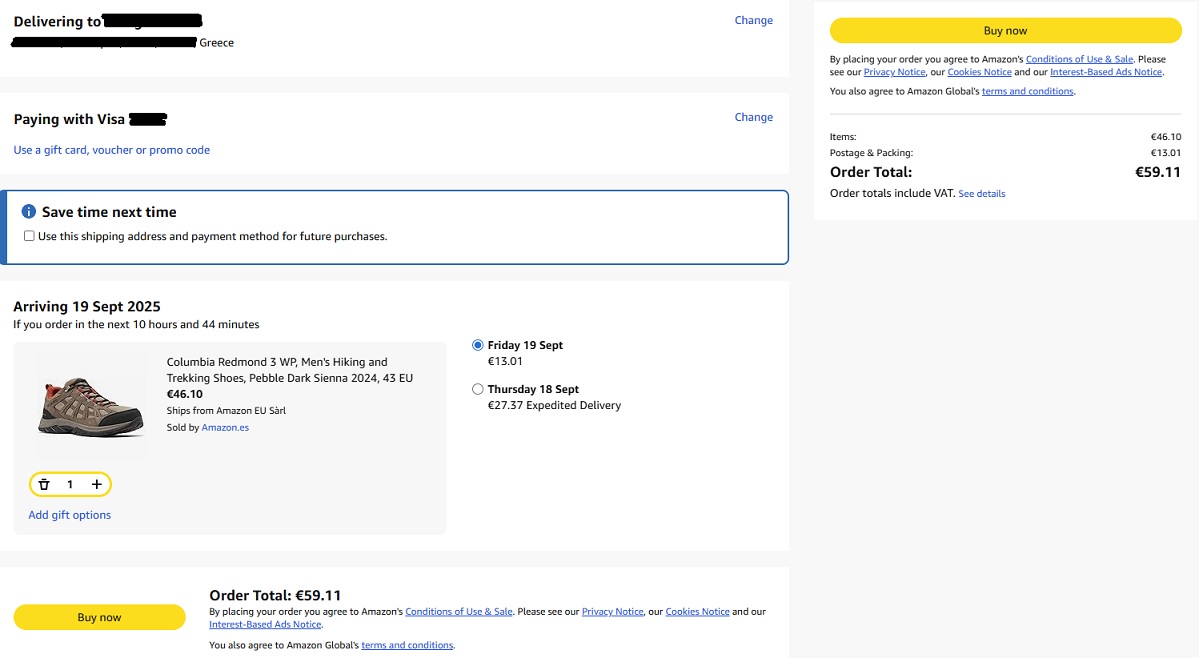Change the delivery address
Viewport: 1199px width, 658px height.
[x=753, y=21]
